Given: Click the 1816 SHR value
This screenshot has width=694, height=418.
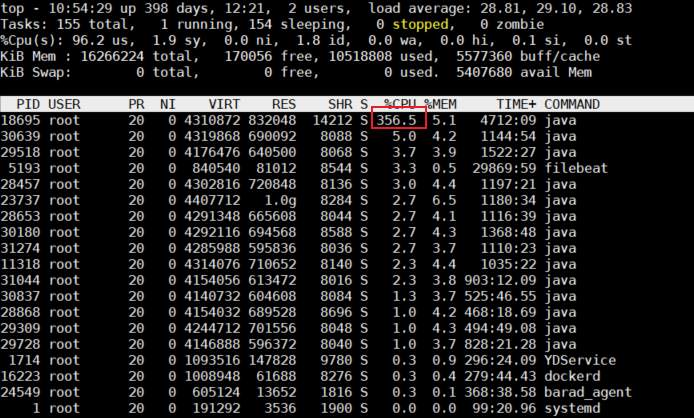Looking at the screenshot, I should (x=336, y=392).
